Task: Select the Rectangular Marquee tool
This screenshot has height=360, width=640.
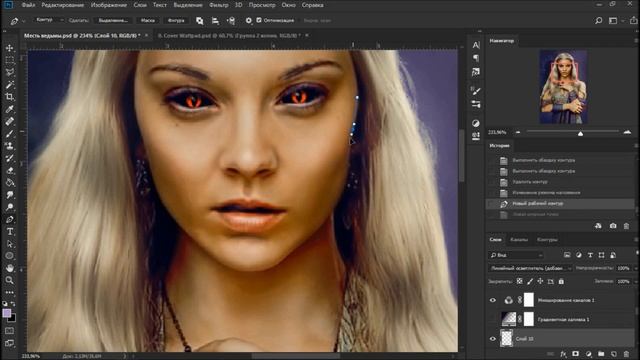Action: click(9, 60)
